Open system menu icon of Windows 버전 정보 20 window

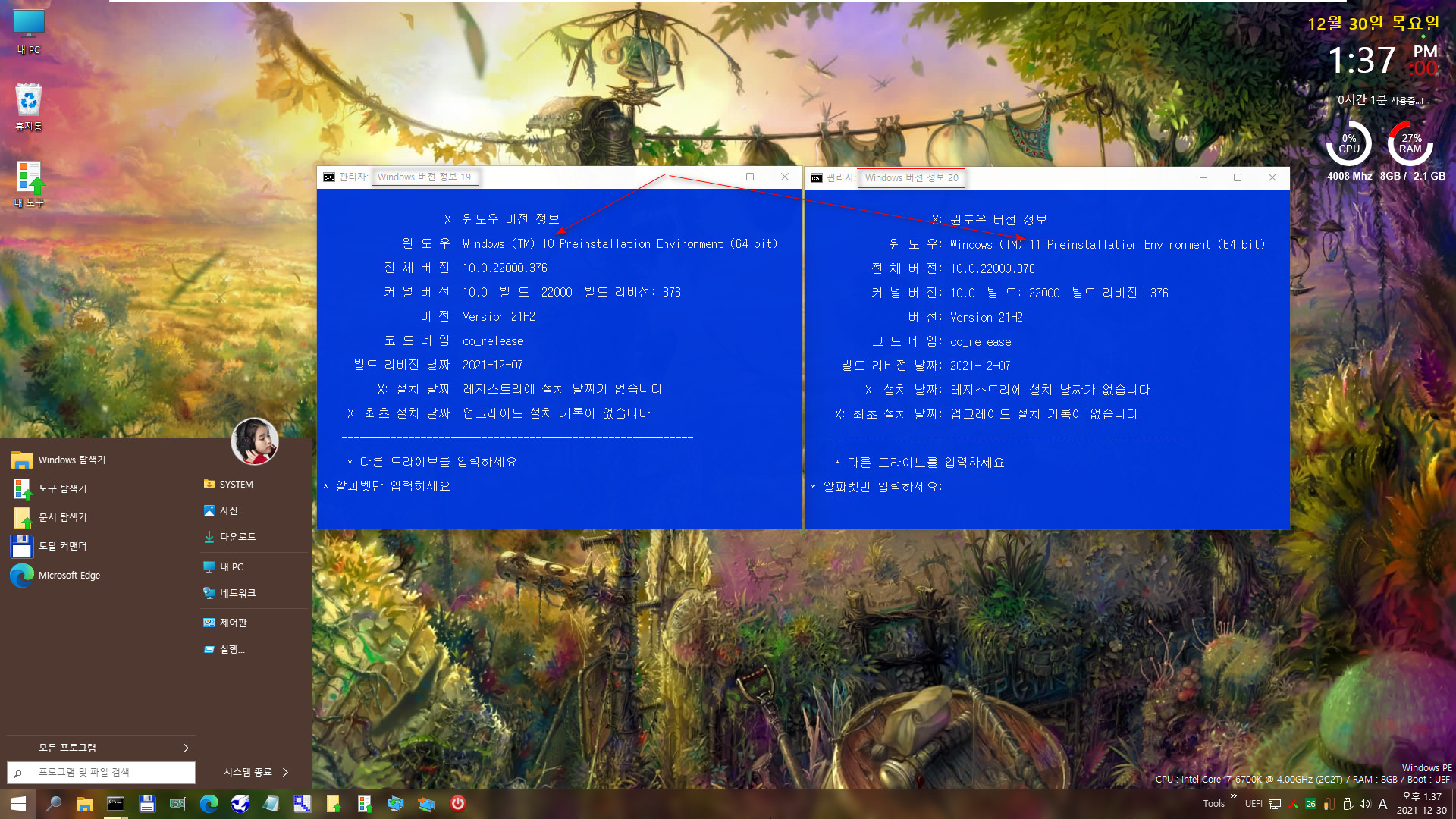[x=817, y=178]
